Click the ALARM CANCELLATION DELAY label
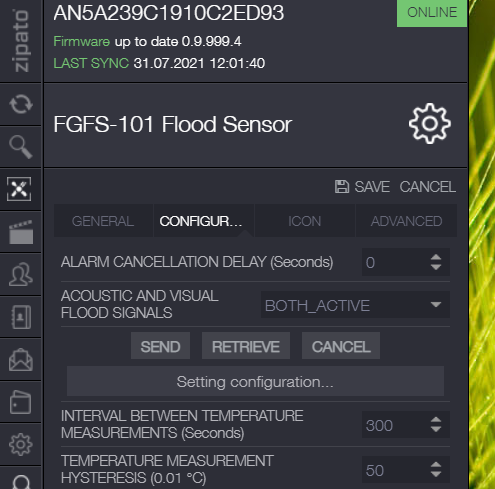The width and height of the screenshot is (495, 489). click(197, 262)
